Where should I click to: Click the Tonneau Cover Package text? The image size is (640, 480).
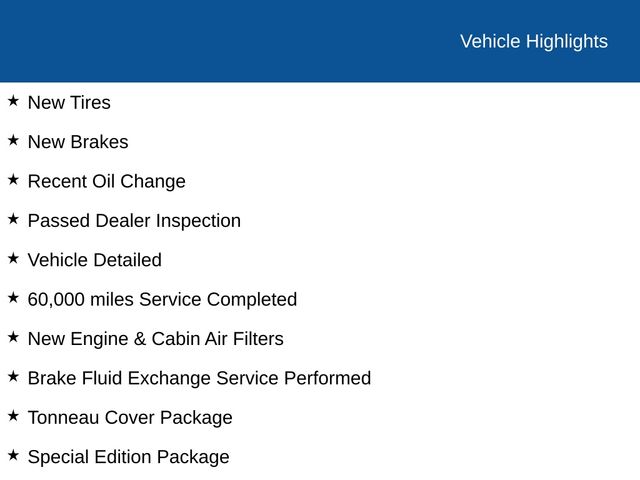(x=130, y=418)
